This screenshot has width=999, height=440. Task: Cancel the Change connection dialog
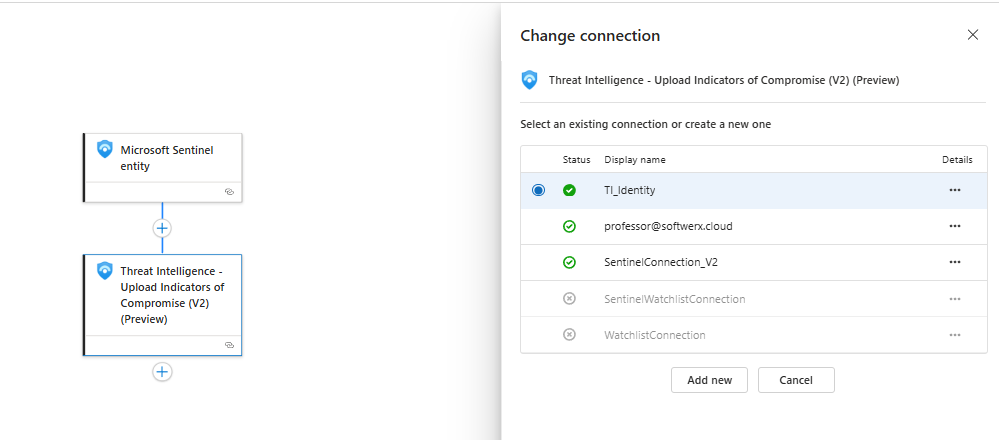(796, 380)
